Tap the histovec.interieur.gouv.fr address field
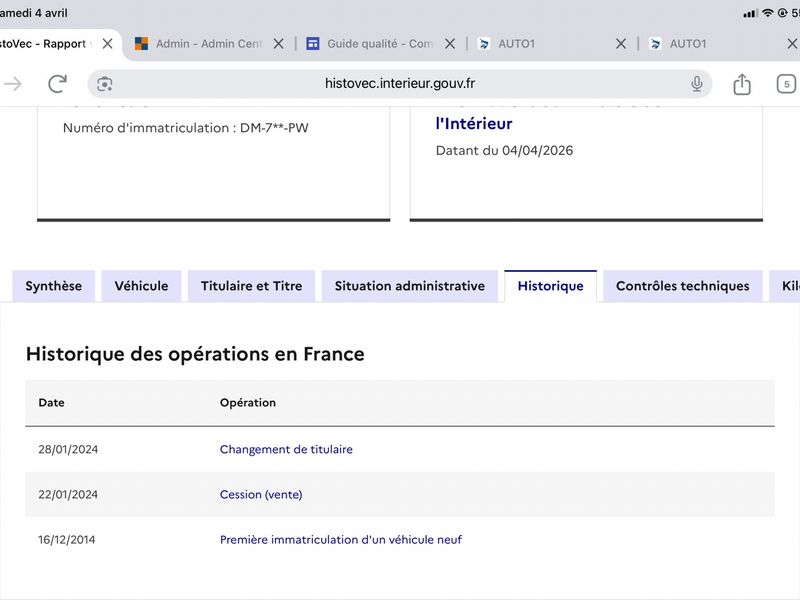Viewport: 800px width, 600px height. [x=400, y=84]
